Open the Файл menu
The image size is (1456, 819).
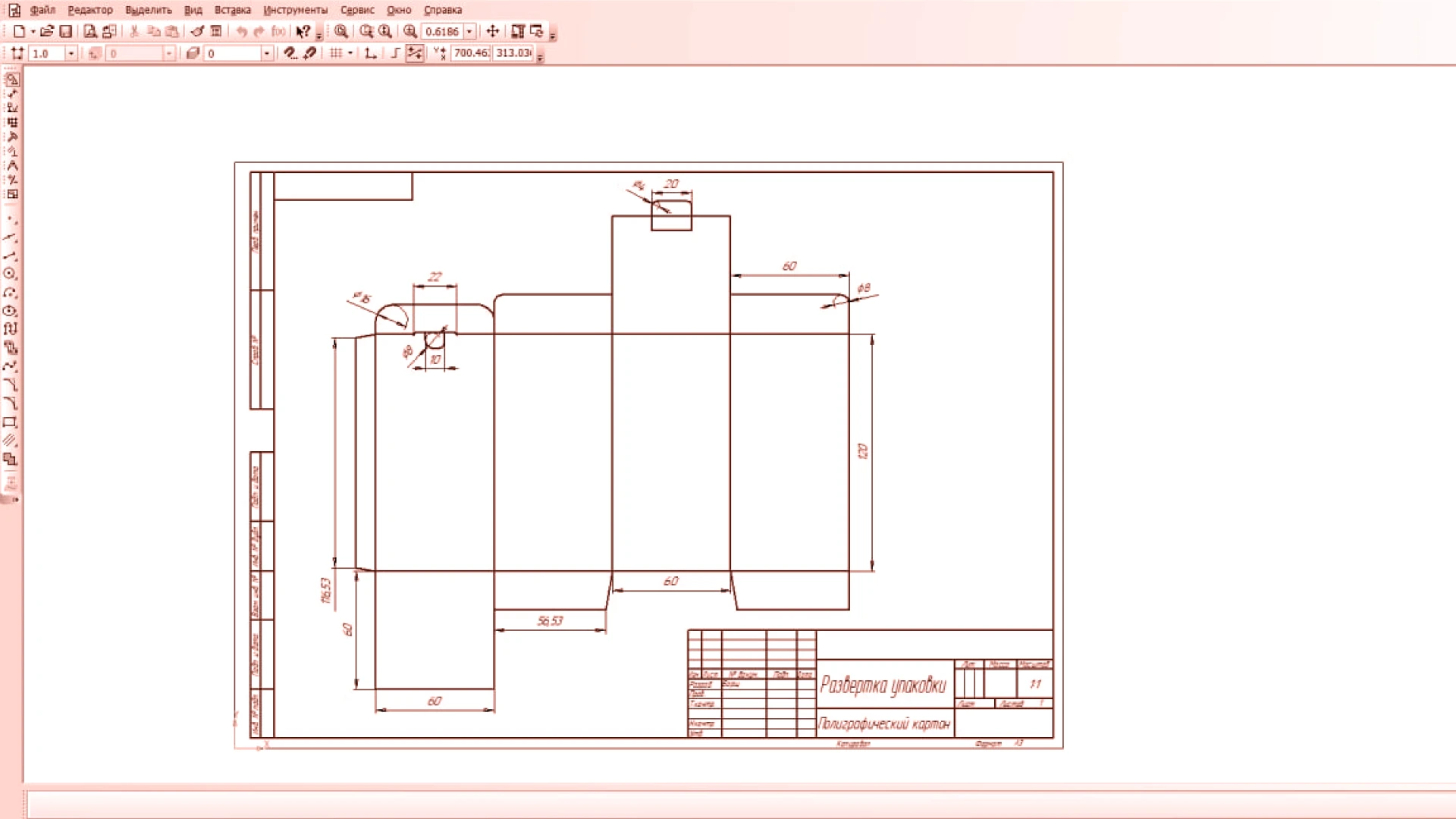[42, 10]
